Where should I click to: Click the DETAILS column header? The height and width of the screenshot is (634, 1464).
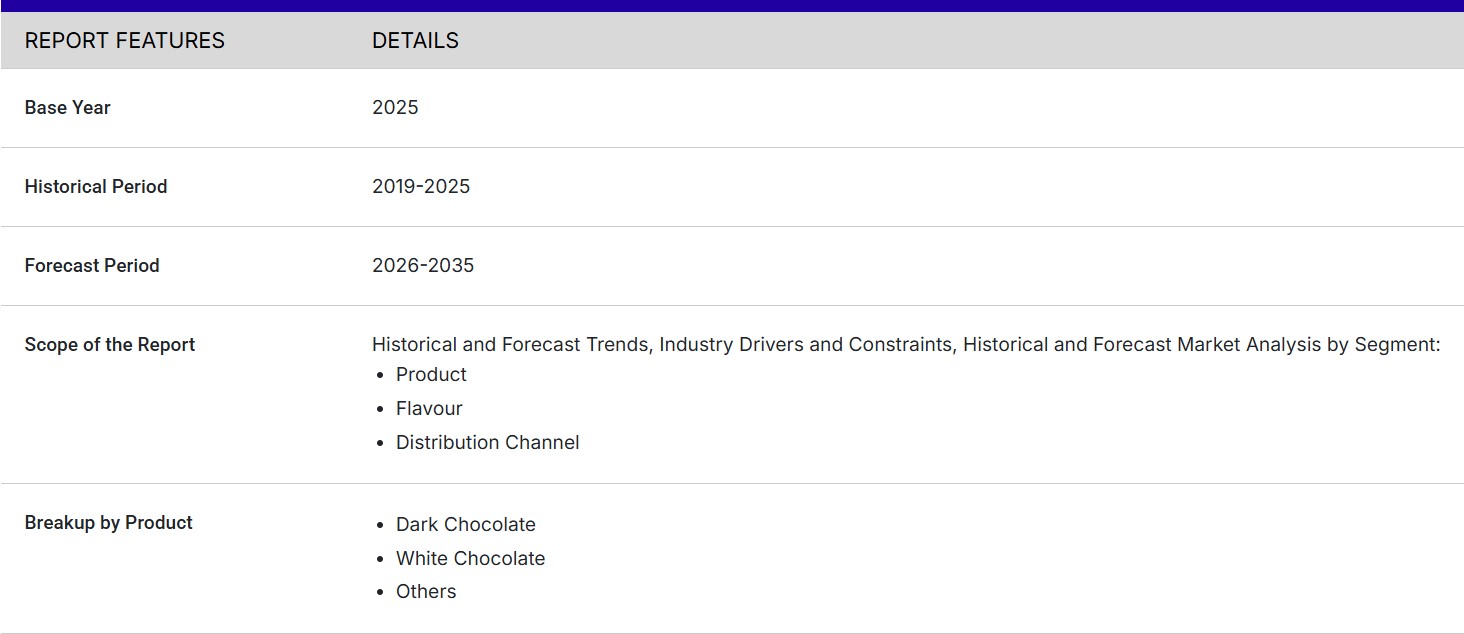pos(415,41)
